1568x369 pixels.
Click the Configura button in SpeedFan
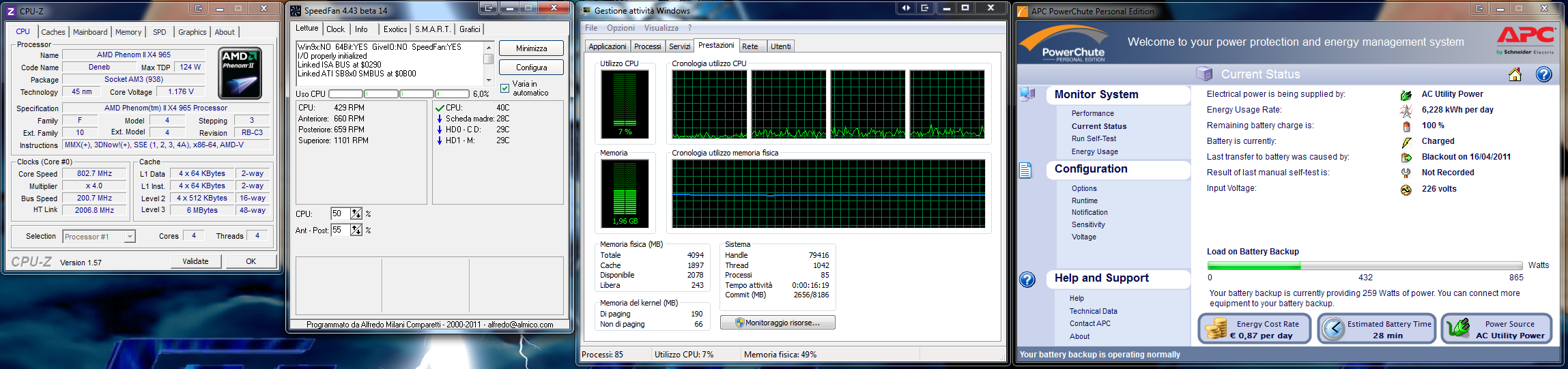531,68
